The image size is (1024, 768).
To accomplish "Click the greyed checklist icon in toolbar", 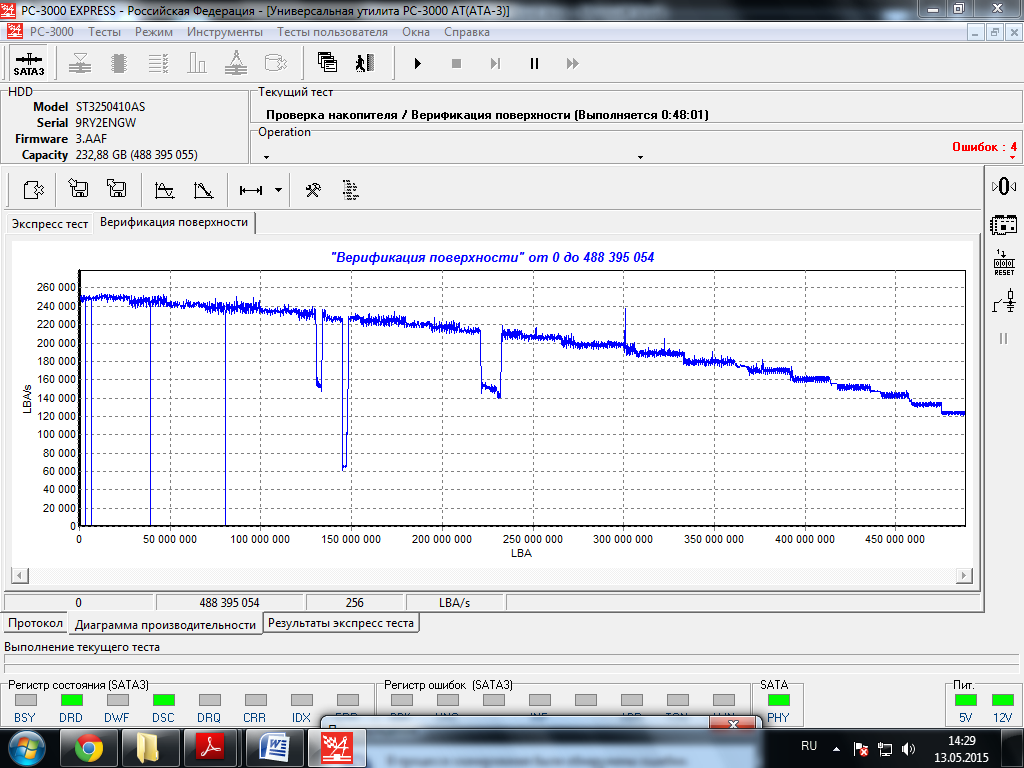I will [x=158, y=63].
